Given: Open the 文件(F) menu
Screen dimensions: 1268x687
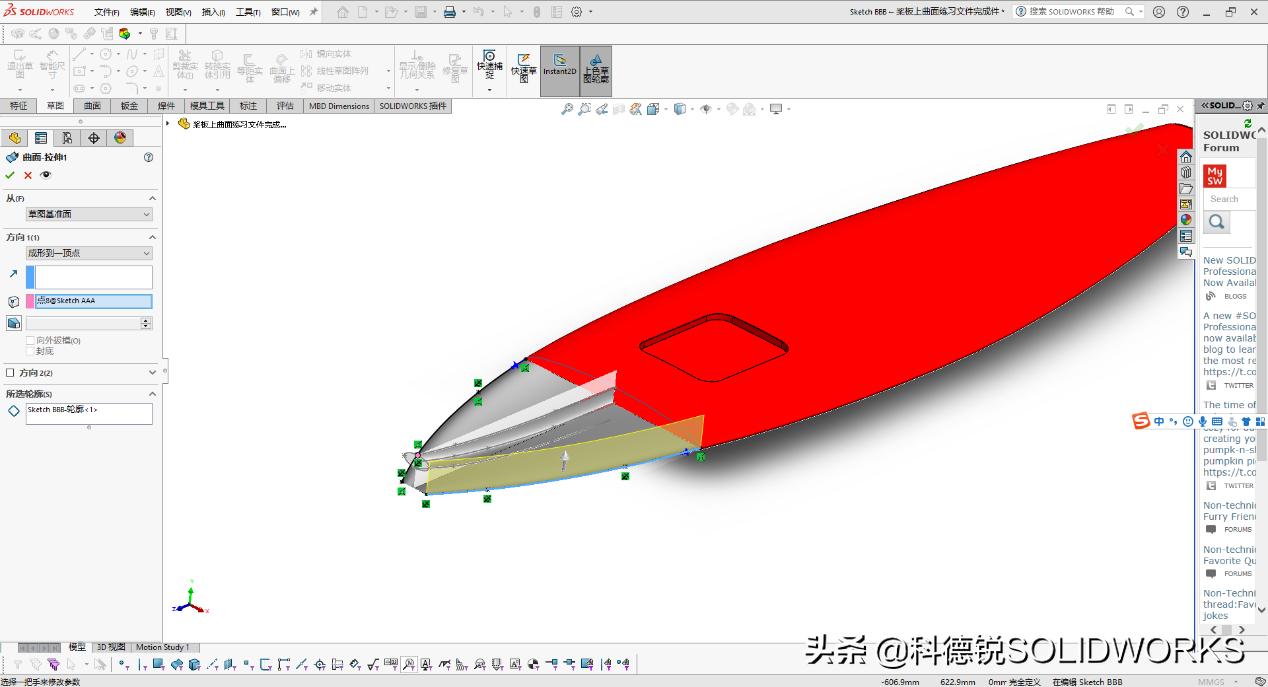Looking at the screenshot, I should [x=106, y=12].
